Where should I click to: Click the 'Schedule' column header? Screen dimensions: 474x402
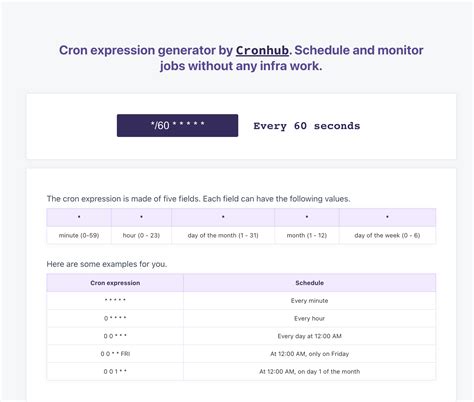[x=309, y=283]
